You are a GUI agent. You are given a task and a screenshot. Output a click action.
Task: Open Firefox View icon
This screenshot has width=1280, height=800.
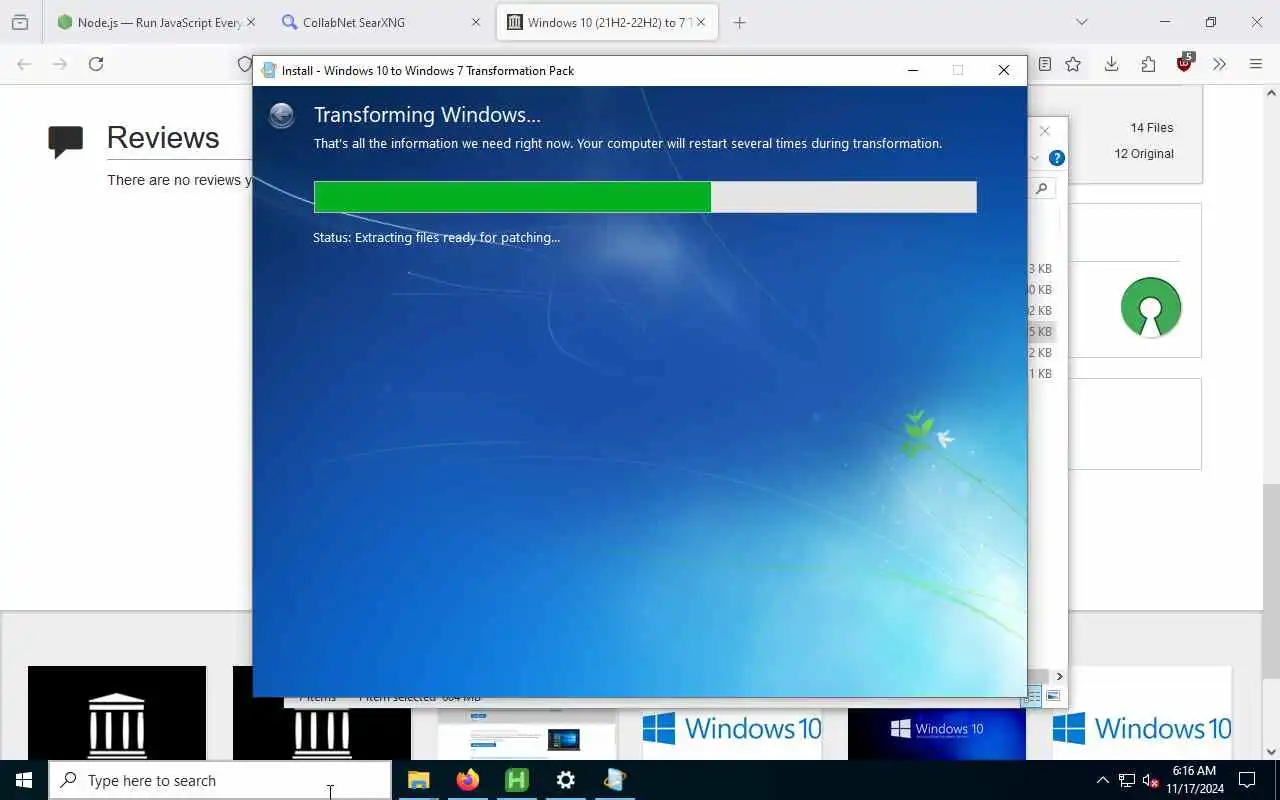tap(20, 22)
